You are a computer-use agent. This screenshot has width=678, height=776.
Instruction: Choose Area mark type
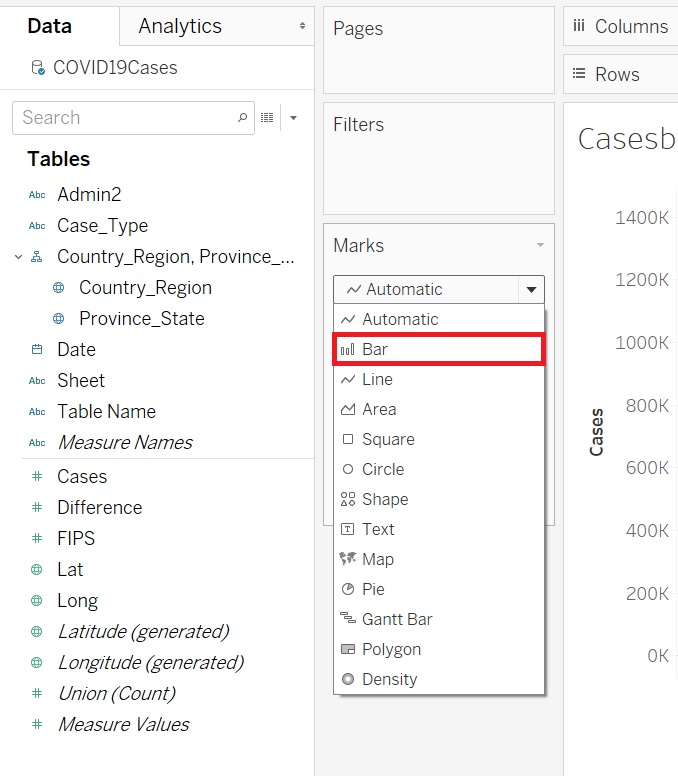point(439,409)
